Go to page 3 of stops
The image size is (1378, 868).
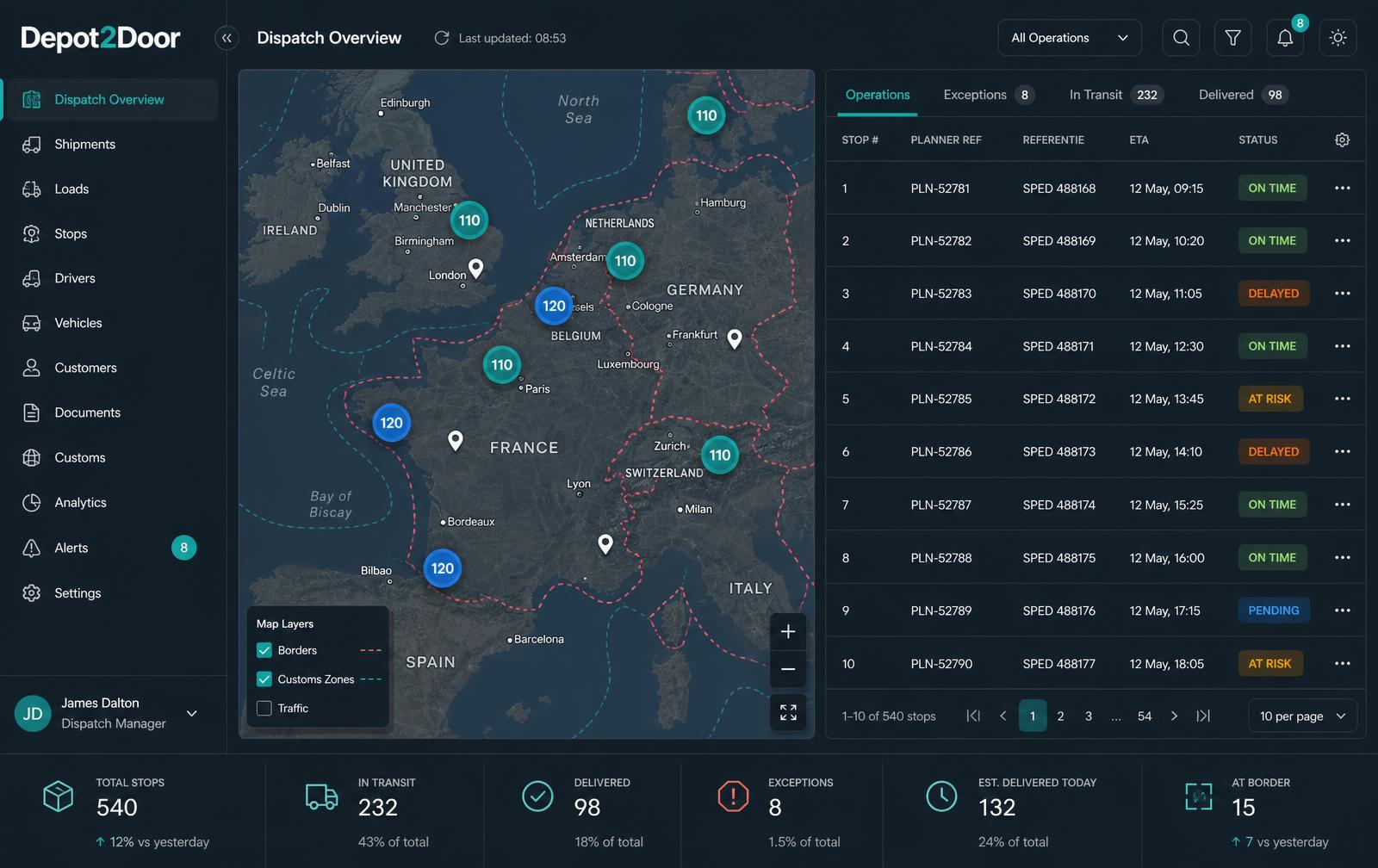(1089, 716)
